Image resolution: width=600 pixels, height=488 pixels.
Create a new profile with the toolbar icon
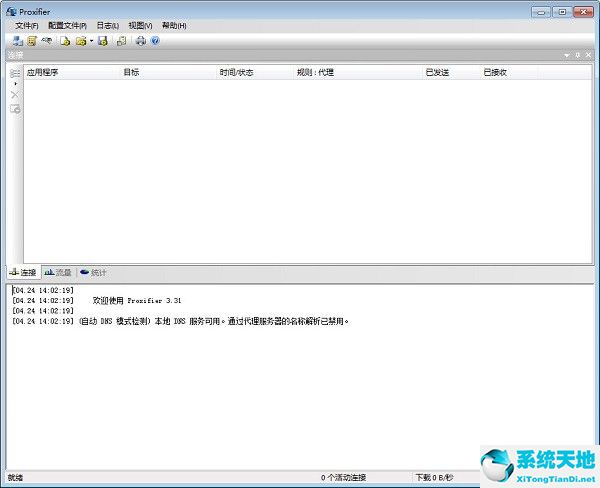(65, 41)
